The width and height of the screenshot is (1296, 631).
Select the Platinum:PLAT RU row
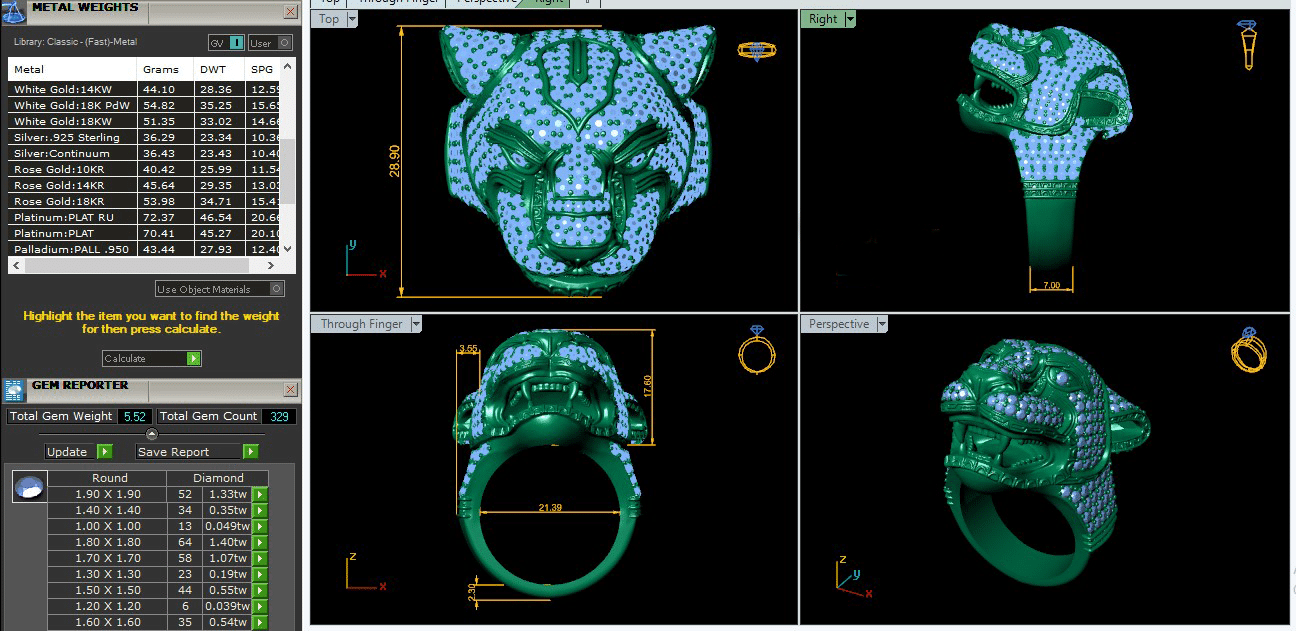tap(144, 217)
